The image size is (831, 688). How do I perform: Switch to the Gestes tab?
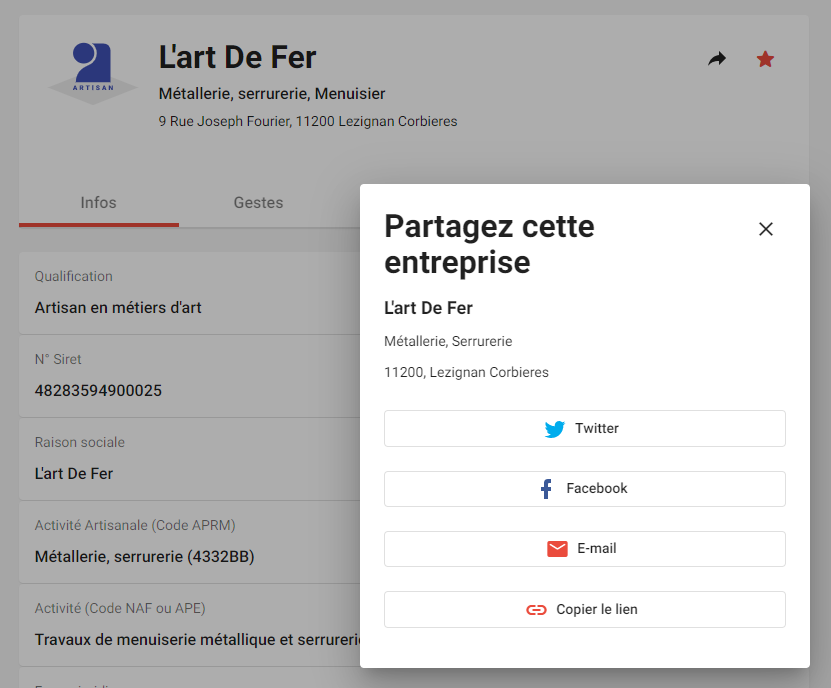[259, 203]
